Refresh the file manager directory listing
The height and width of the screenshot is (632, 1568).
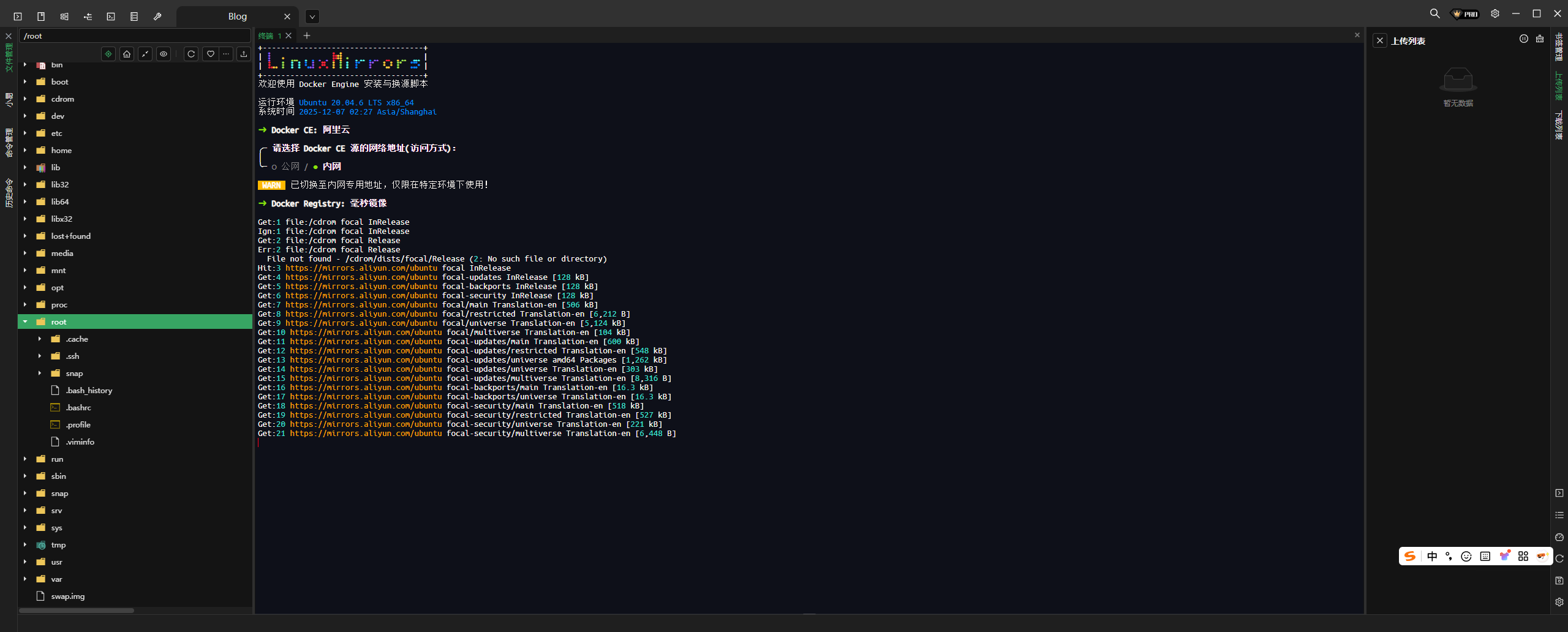[x=191, y=54]
